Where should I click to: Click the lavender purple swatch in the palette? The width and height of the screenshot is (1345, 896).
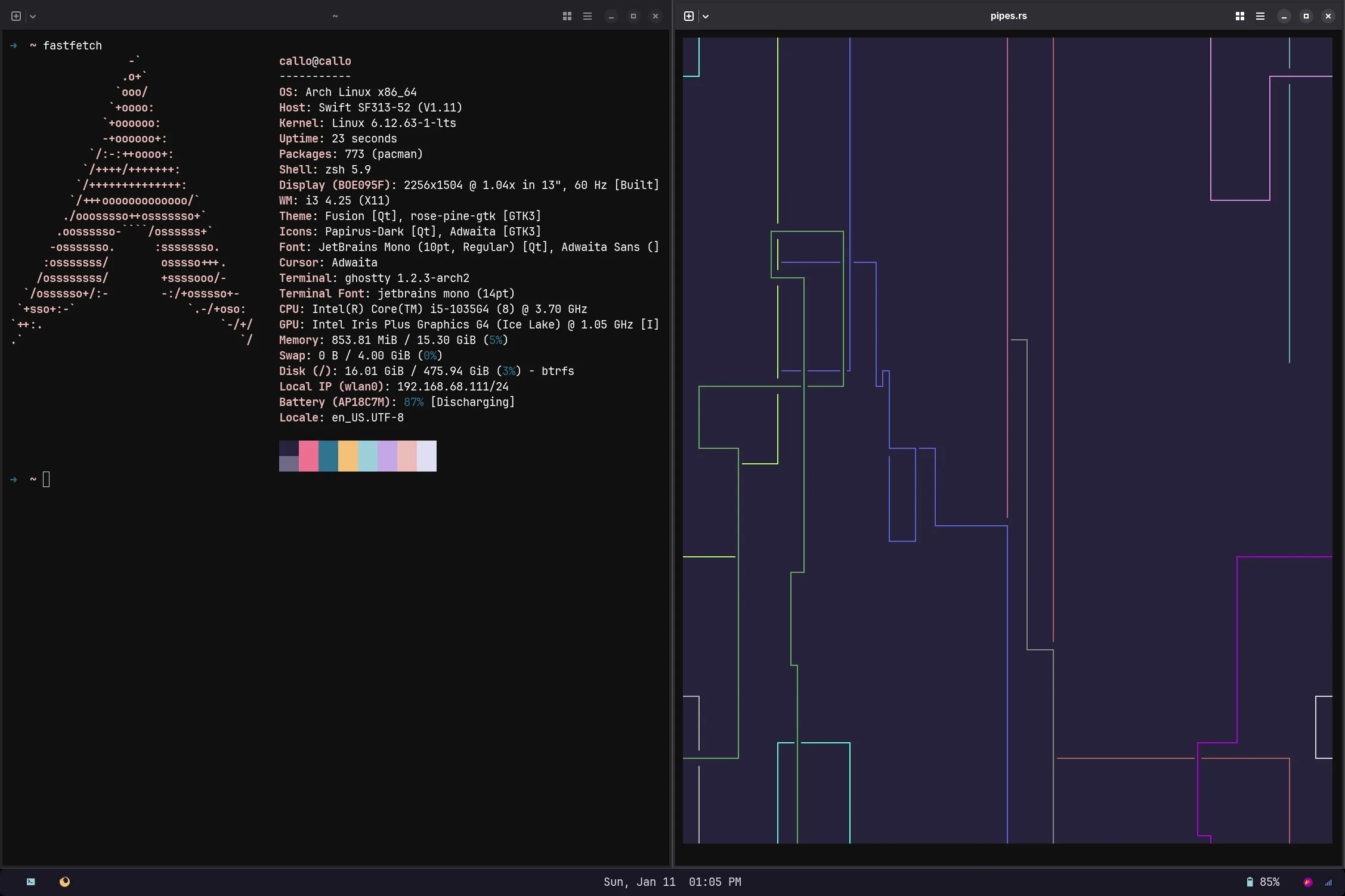point(387,456)
